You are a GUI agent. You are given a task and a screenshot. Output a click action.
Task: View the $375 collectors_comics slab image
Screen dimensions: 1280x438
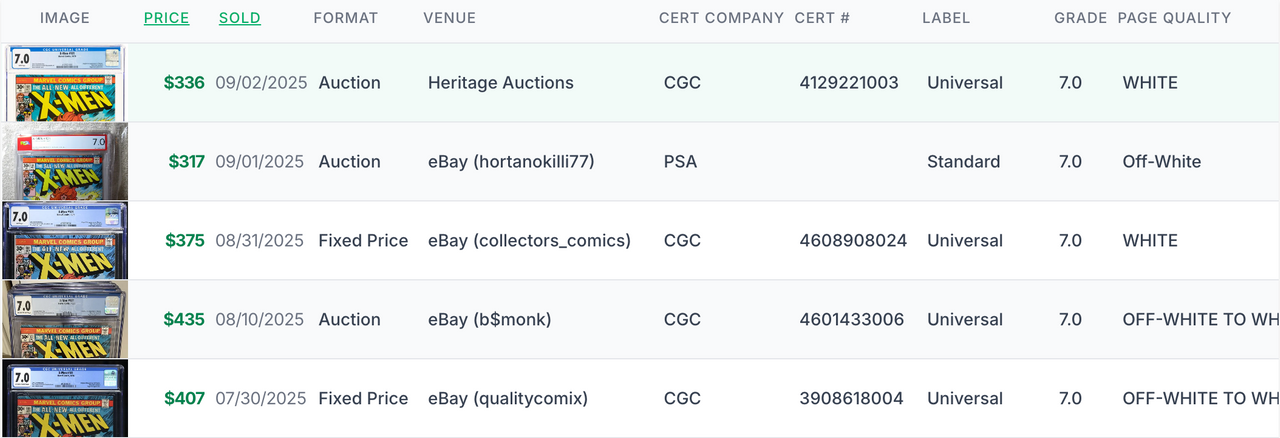65,241
